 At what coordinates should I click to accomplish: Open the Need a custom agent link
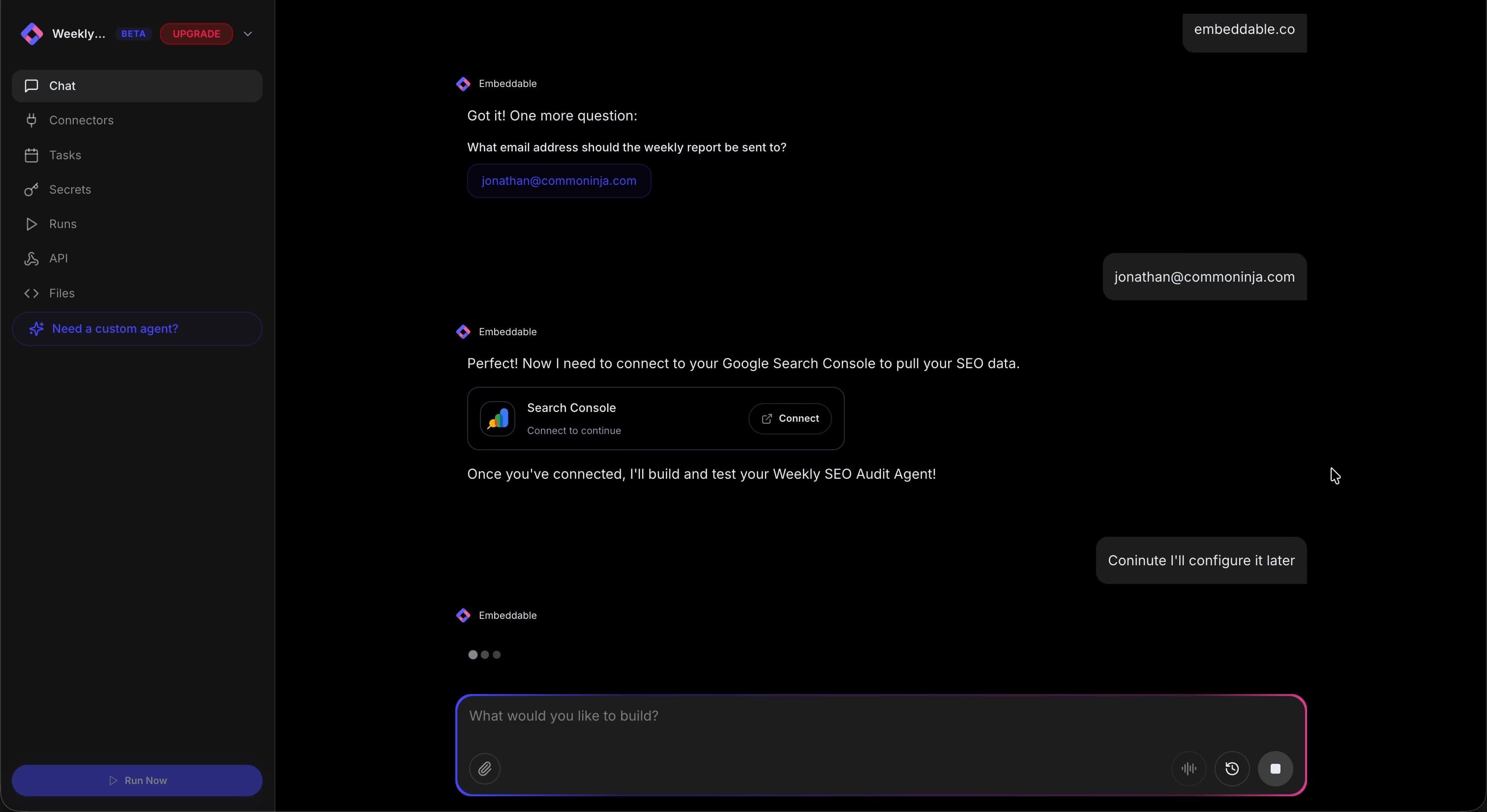pyautogui.click(x=114, y=328)
